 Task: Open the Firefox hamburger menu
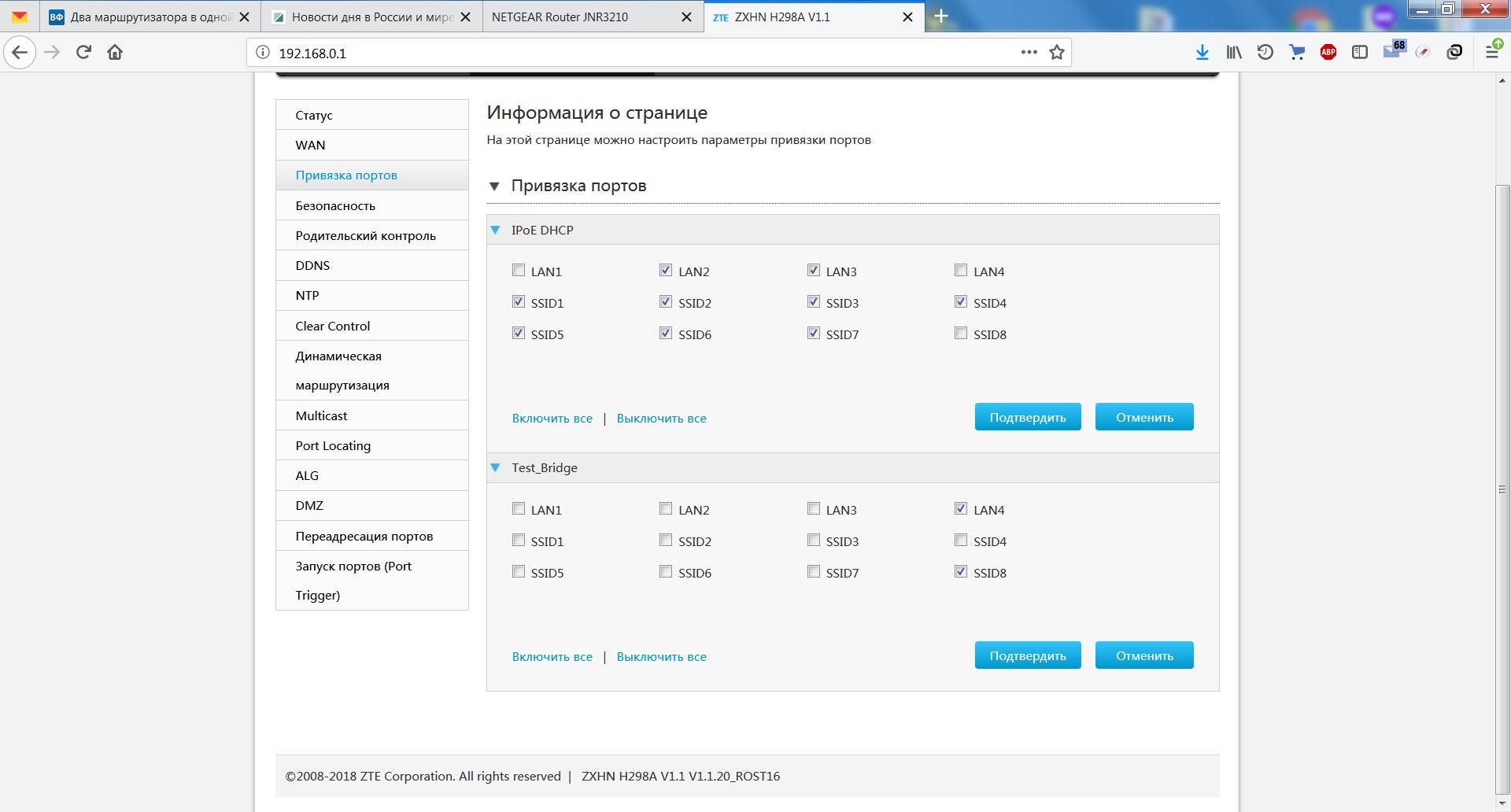(1491, 53)
